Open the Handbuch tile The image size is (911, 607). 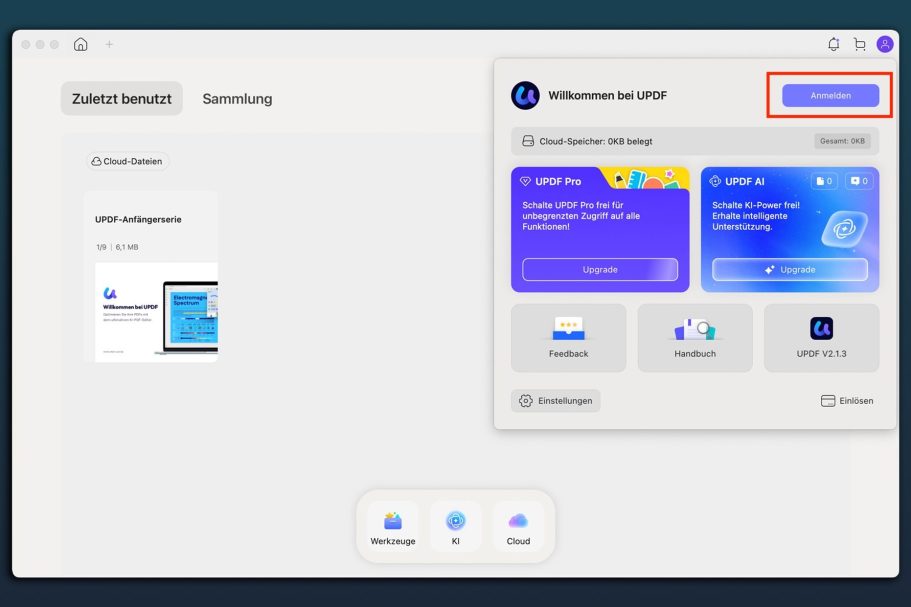(695, 338)
